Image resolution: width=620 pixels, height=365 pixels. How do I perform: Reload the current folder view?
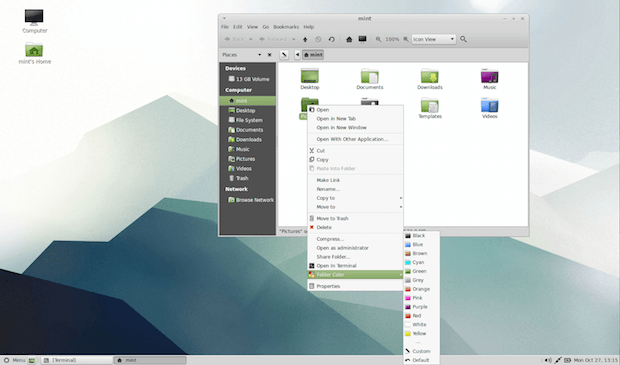pyautogui.click(x=331, y=39)
